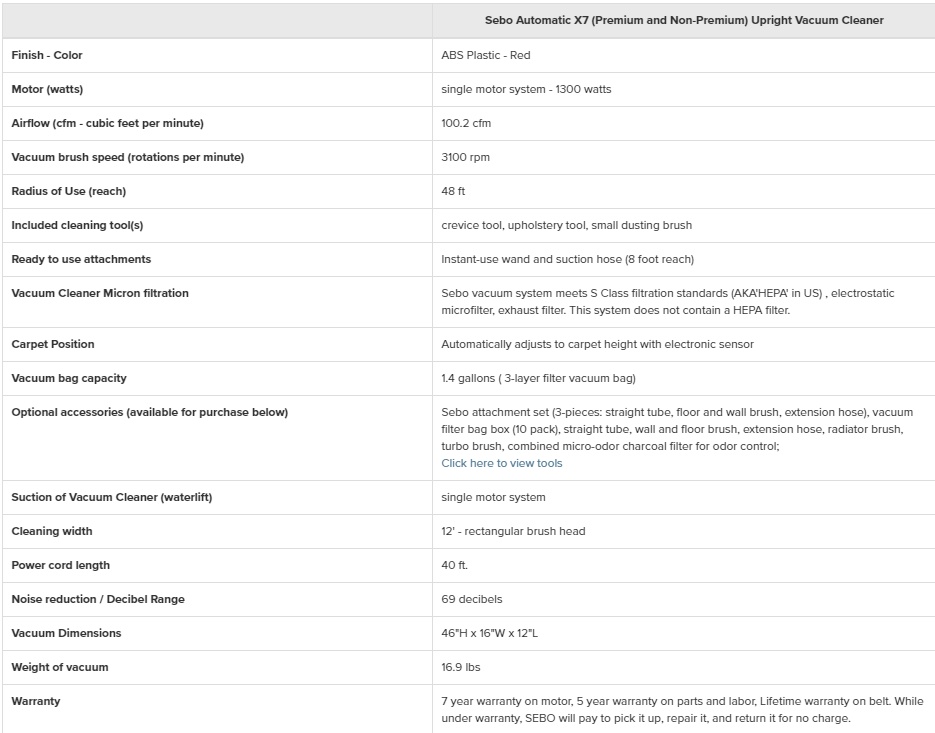
Task: Click the 'Carpet Position' row label
Action: pyautogui.click(x=53, y=344)
